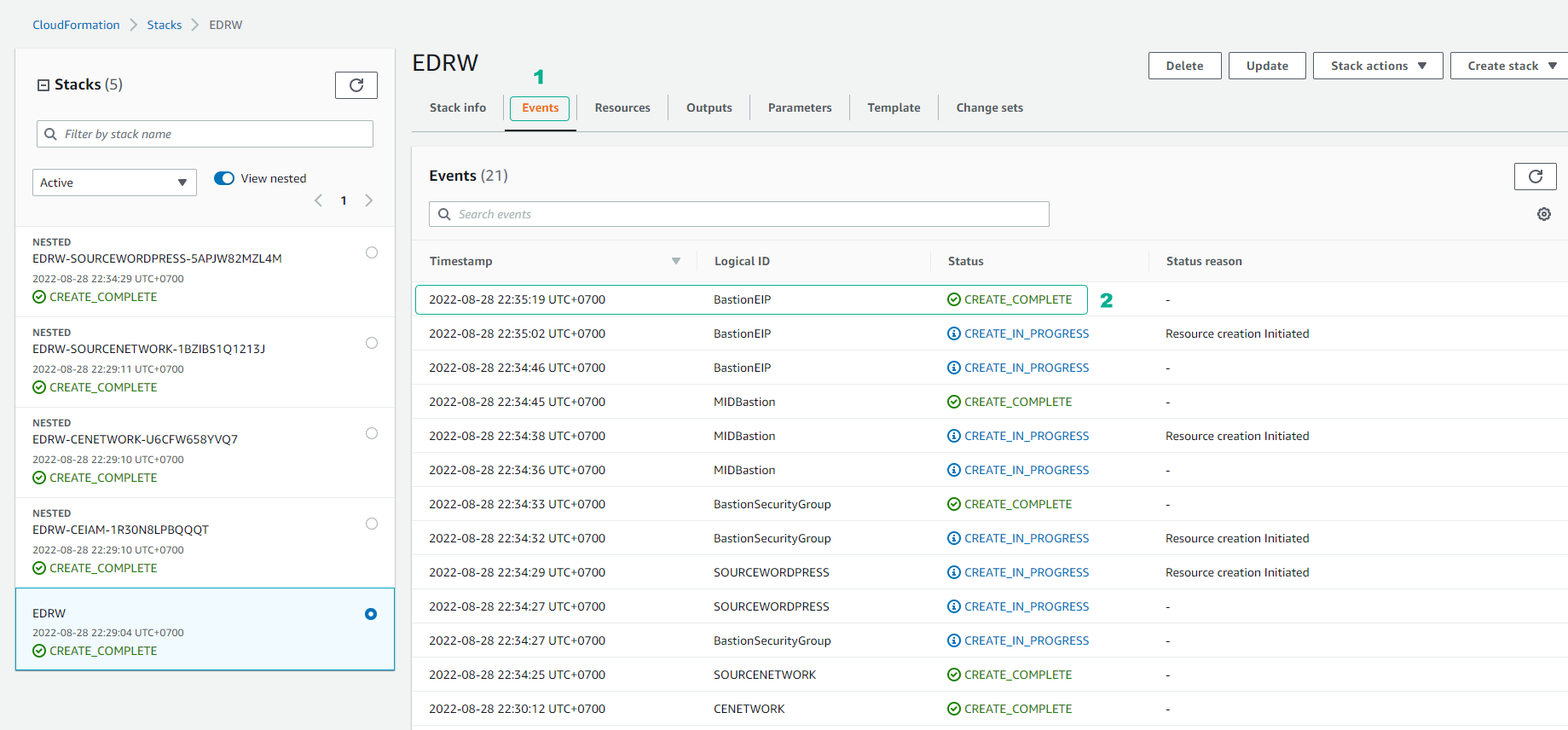Click the Logical ID column header
The width and height of the screenshot is (1568, 730).
(x=742, y=261)
